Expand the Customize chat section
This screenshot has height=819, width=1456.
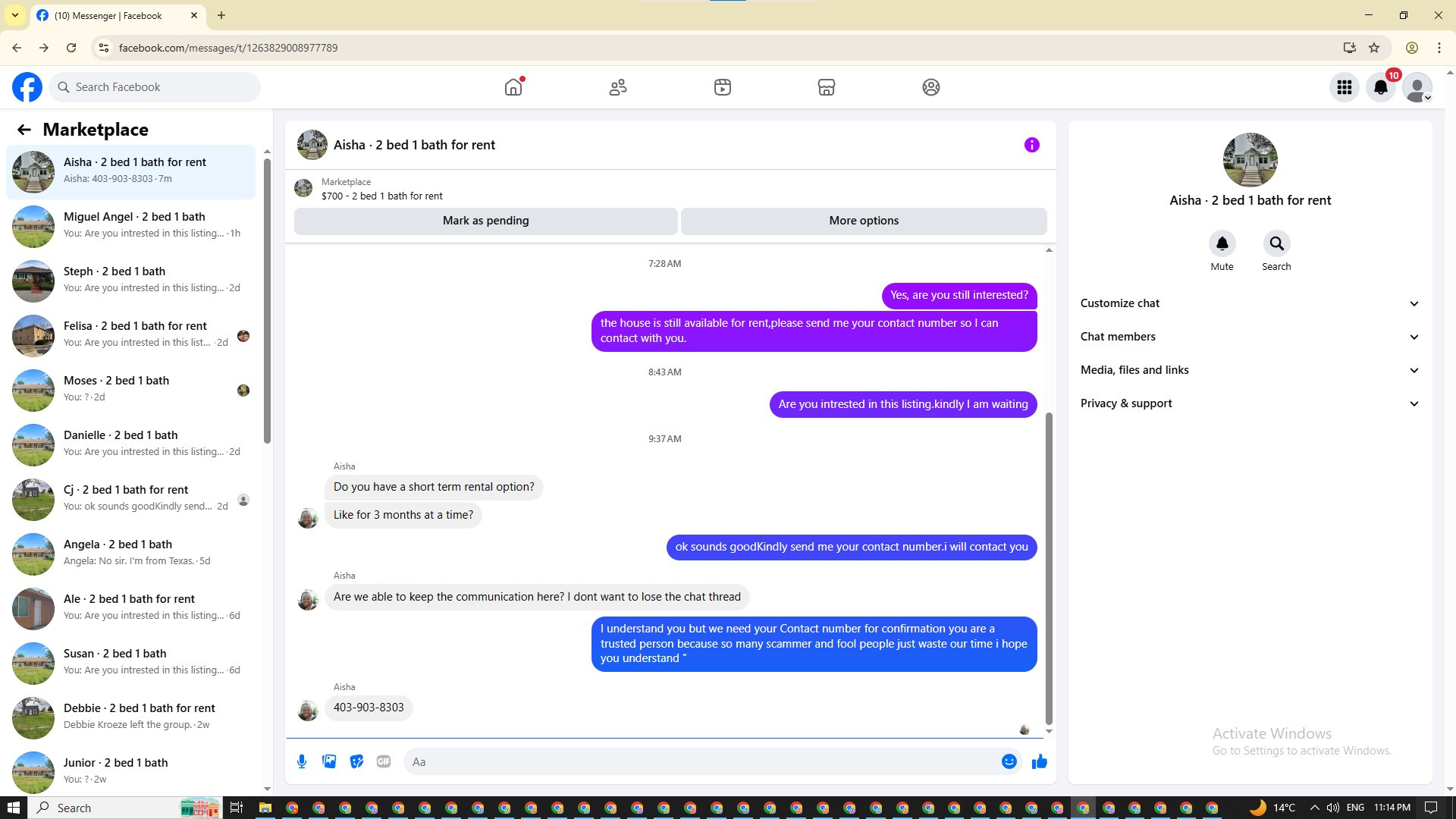1250,303
